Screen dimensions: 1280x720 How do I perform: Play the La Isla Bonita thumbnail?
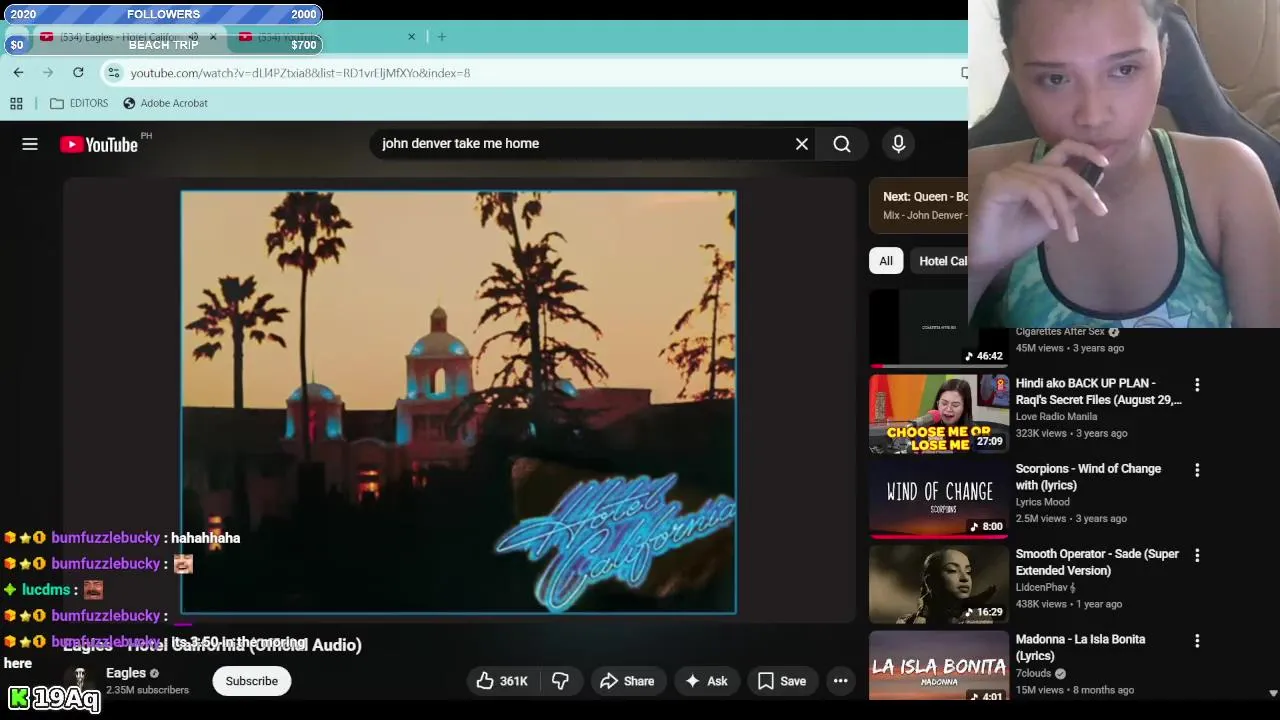pyautogui.click(x=939, y=665)
